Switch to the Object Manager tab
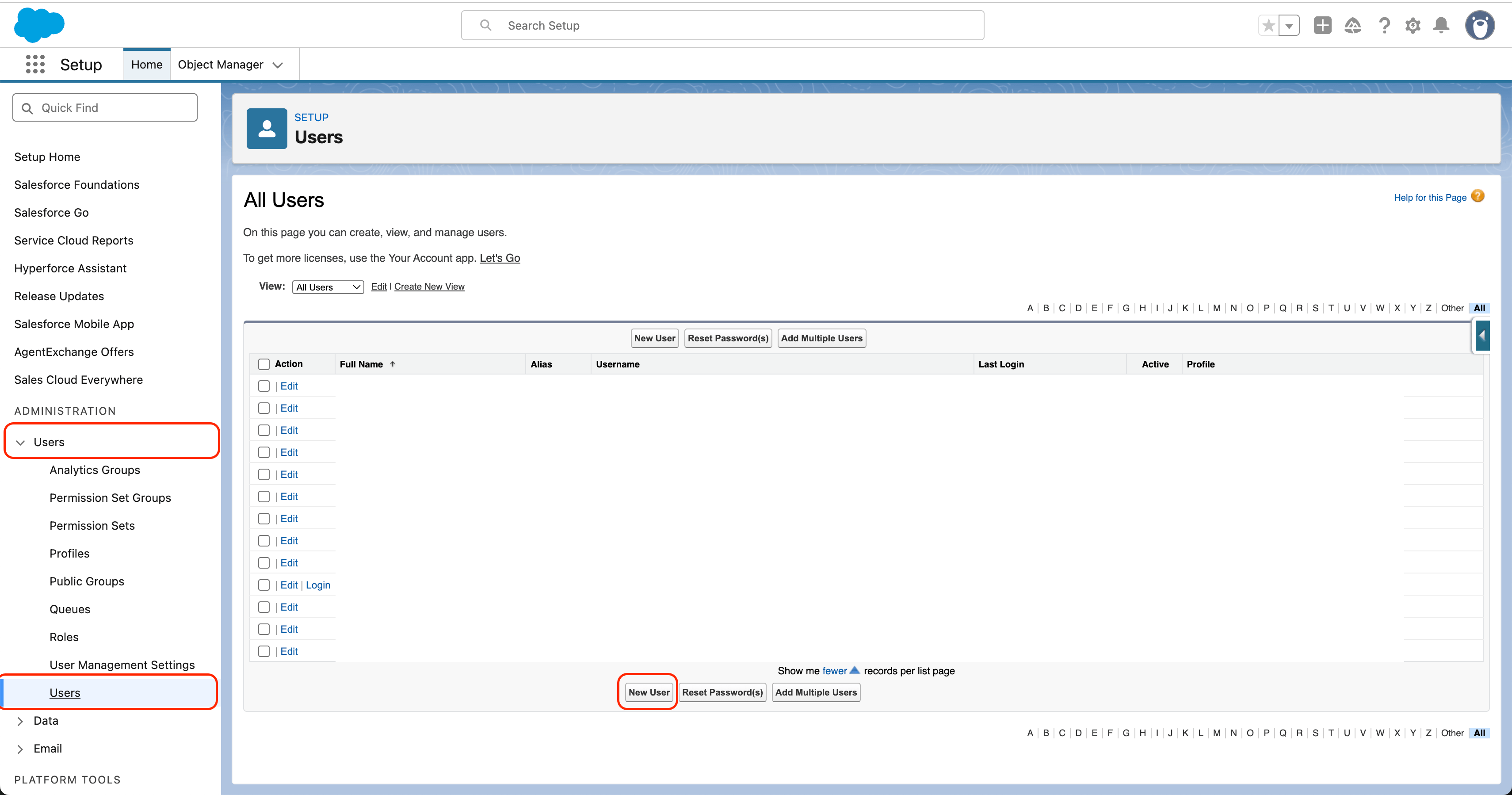Viewport: 1512px width, 795px height. point(221,65)
